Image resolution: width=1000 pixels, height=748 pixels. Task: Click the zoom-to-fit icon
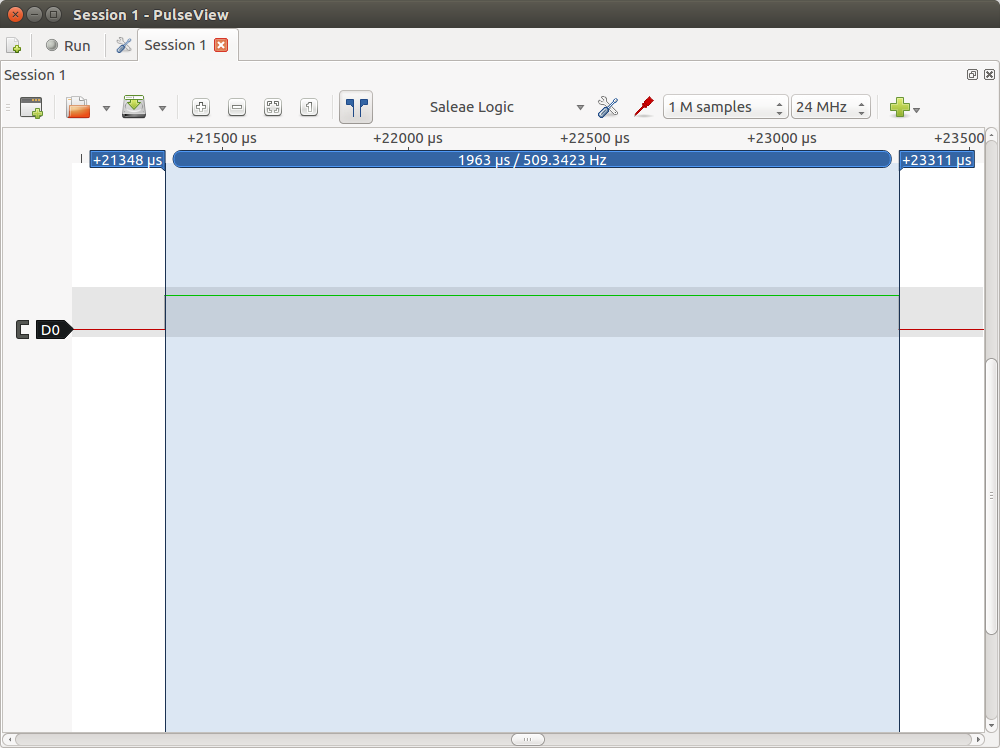(273, 107)
